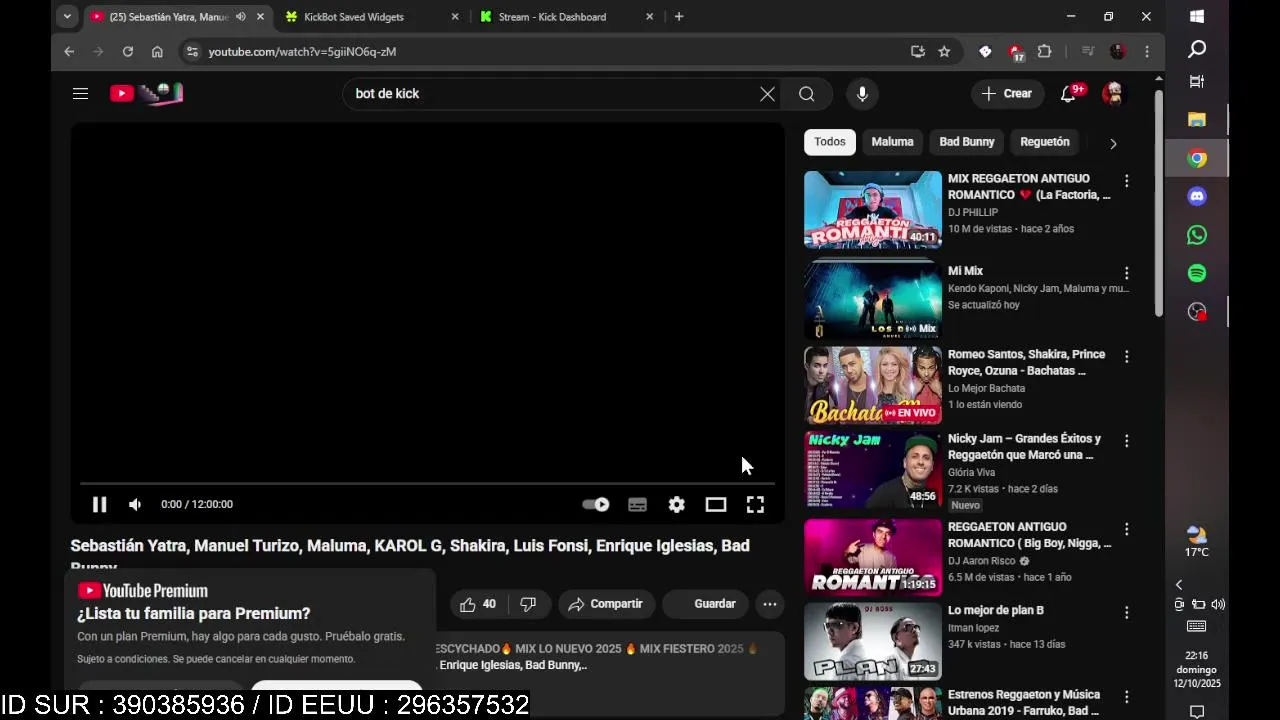1280x720 pixels.
Task: Open options for DJ Aaron Risco video
Action: click(x=1126, y=529)
